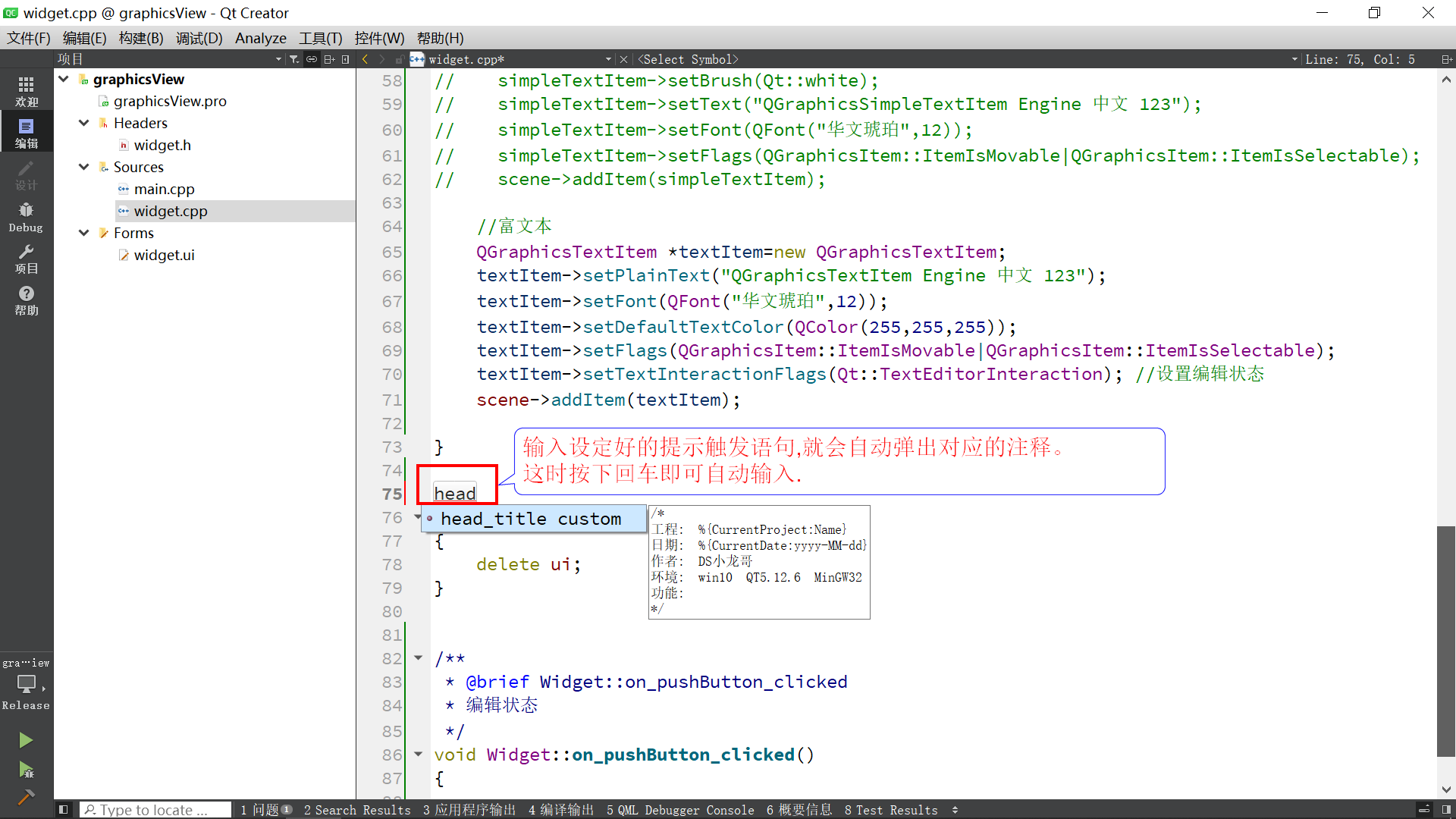Click the Start Debugging run icon
This screenshot has height=819, width=1456.
pyautogui.click(x=26, y=770)
